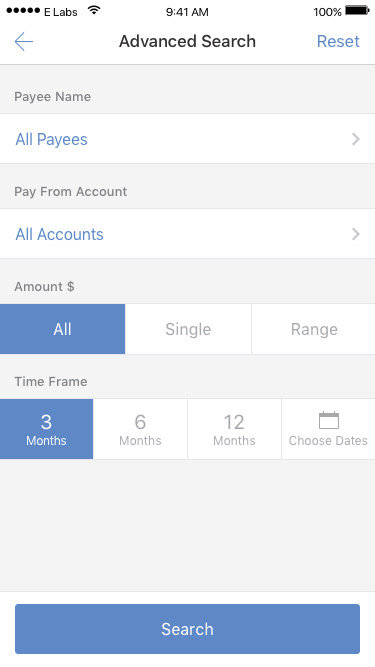Tap the Search button
The image size is (375, 667).
188,629
